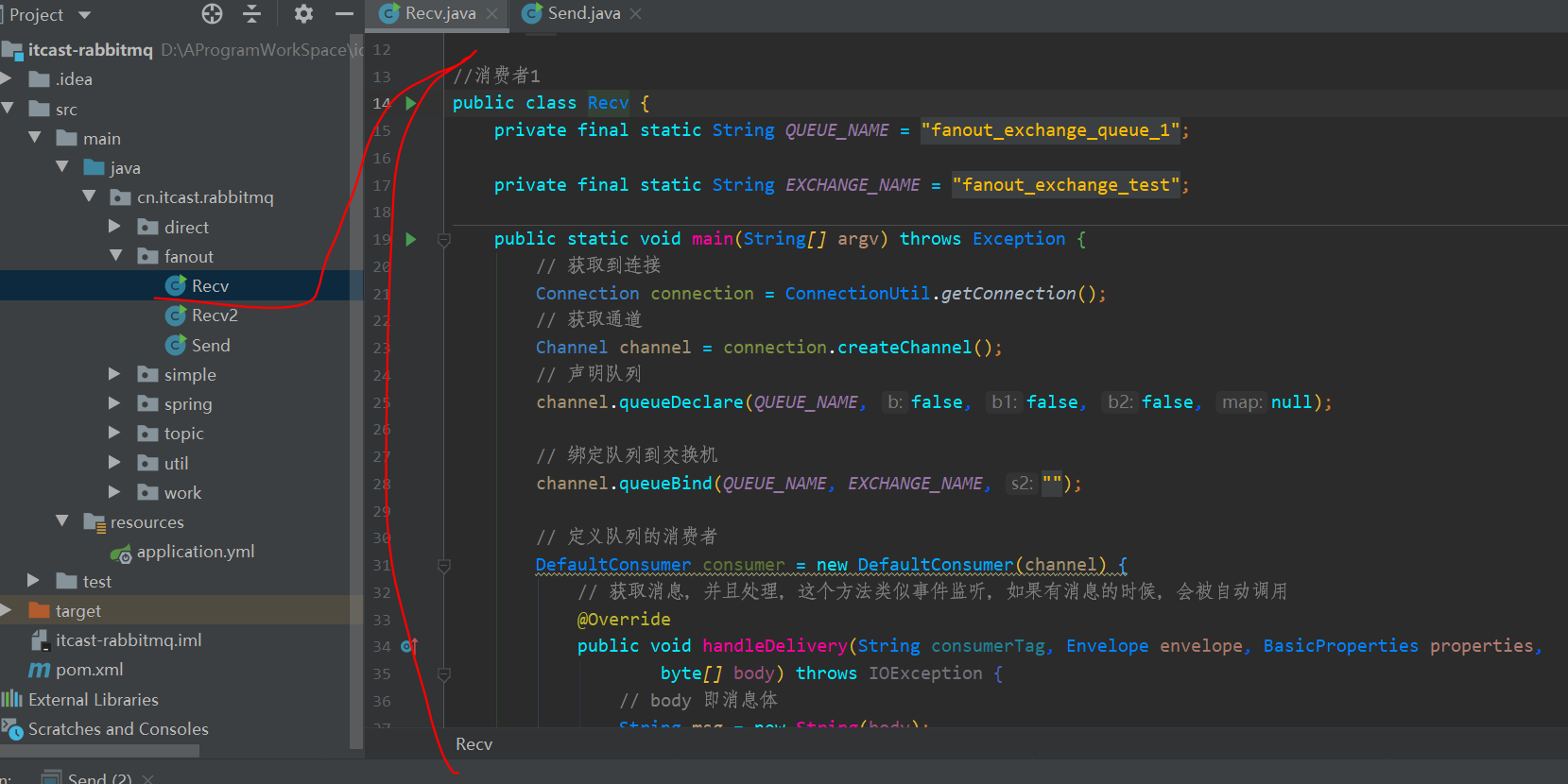
Task: Select itcast-rabbitmq.iml file
Action: point(129,640)
